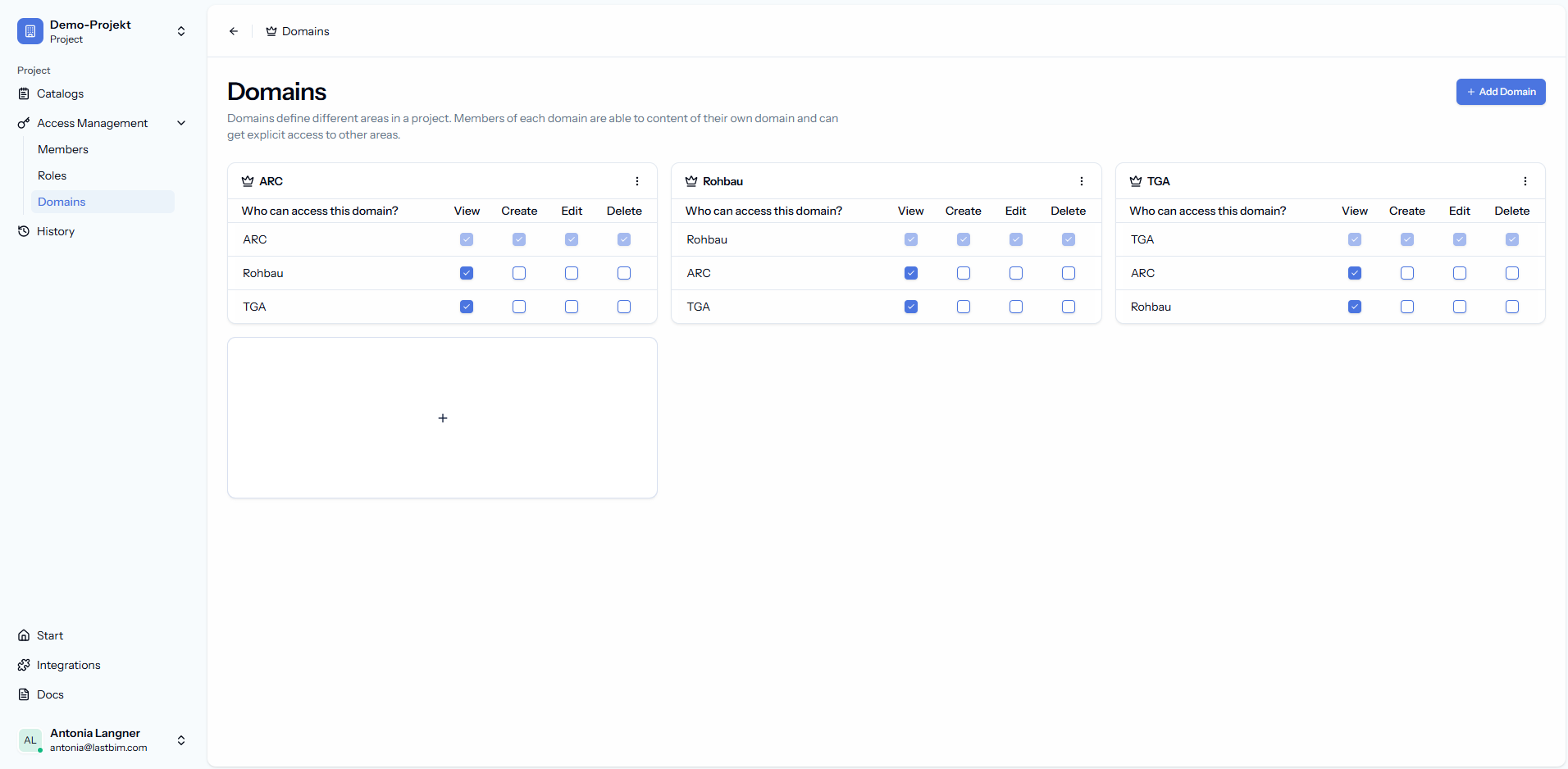Click the empty add-domain card

click(442, 417)
